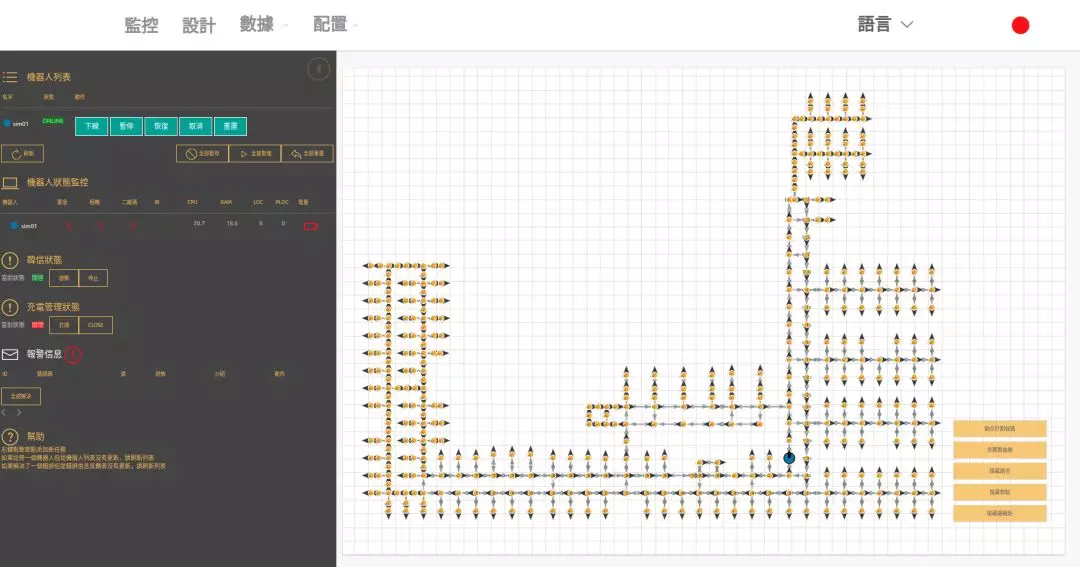Go to next alarm page arrow

[x=18, y=412]
